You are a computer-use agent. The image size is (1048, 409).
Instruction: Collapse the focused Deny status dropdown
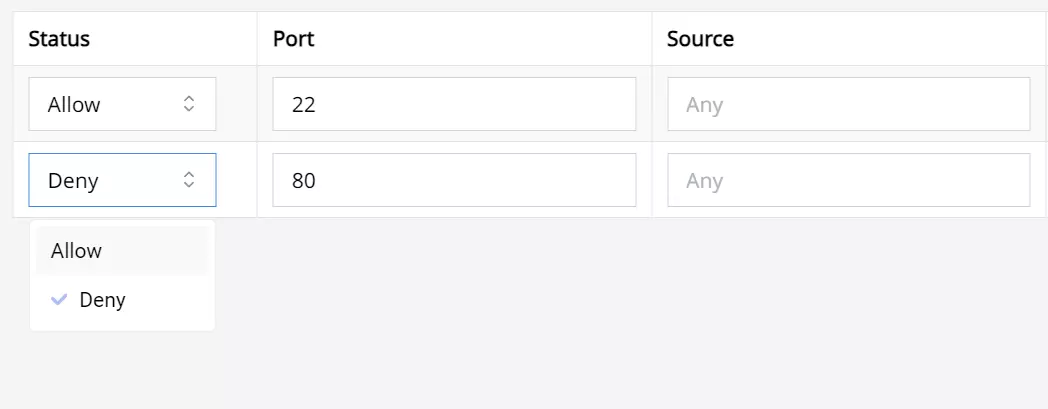point(122,180)
